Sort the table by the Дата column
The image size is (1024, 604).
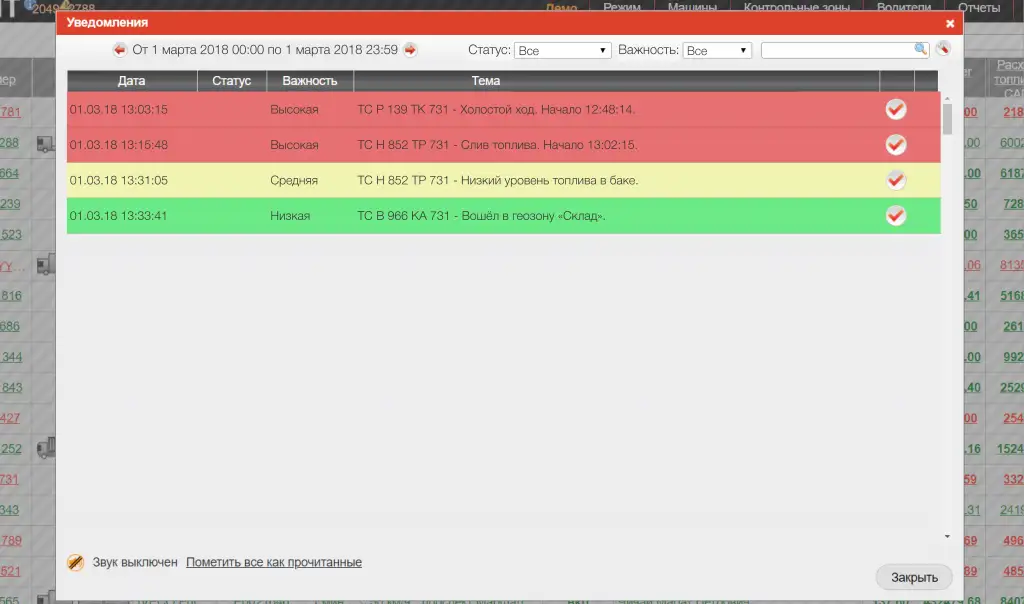point(131,81)
